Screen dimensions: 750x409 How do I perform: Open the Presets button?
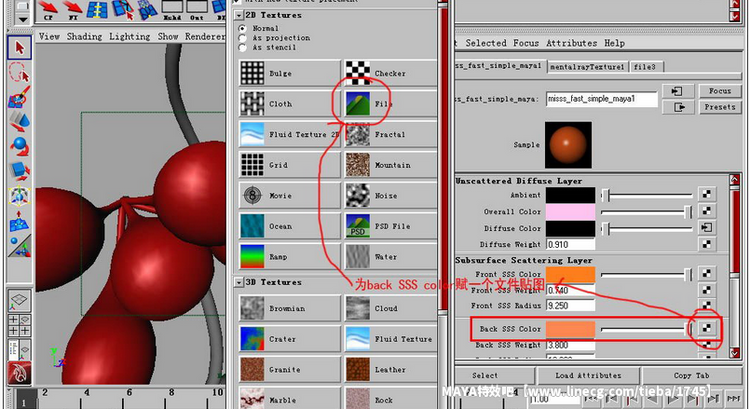[719, 107]
